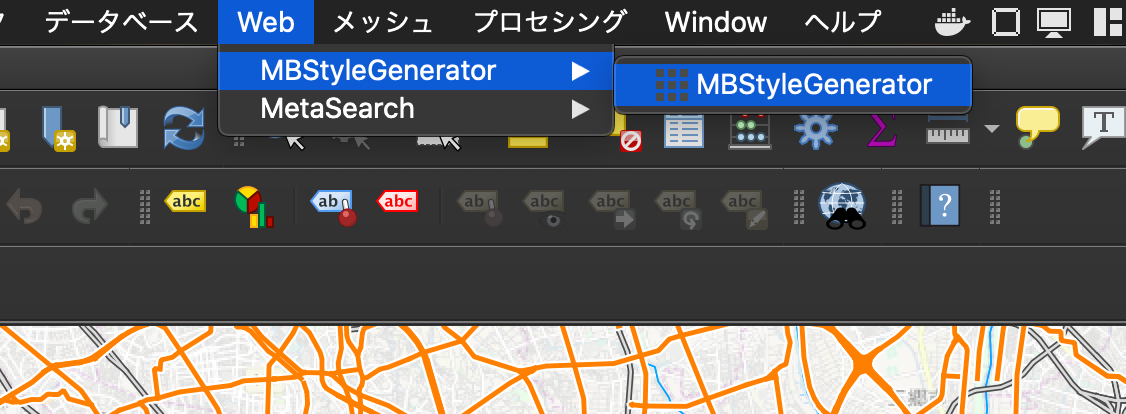Click the red abc label icon
The width and height of the screenshot is (1126, 414).
397,202
